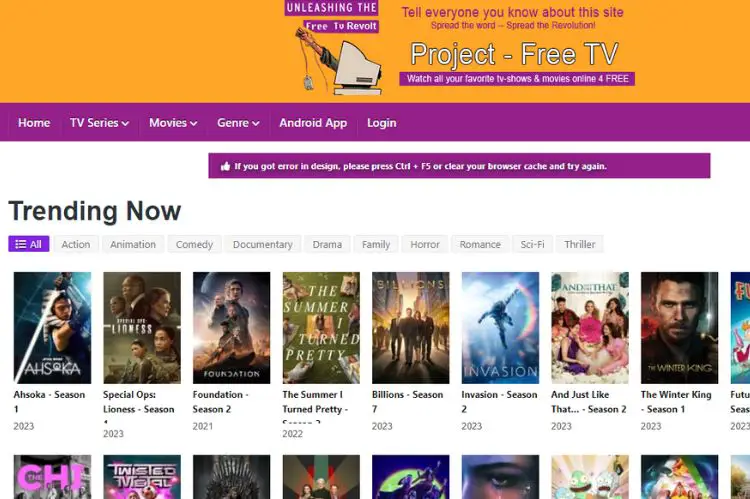The height and width of the screenshot is (499, 750).
Task: Click the Ahsoka - Season 1 title link
Action: coord(49,401)
